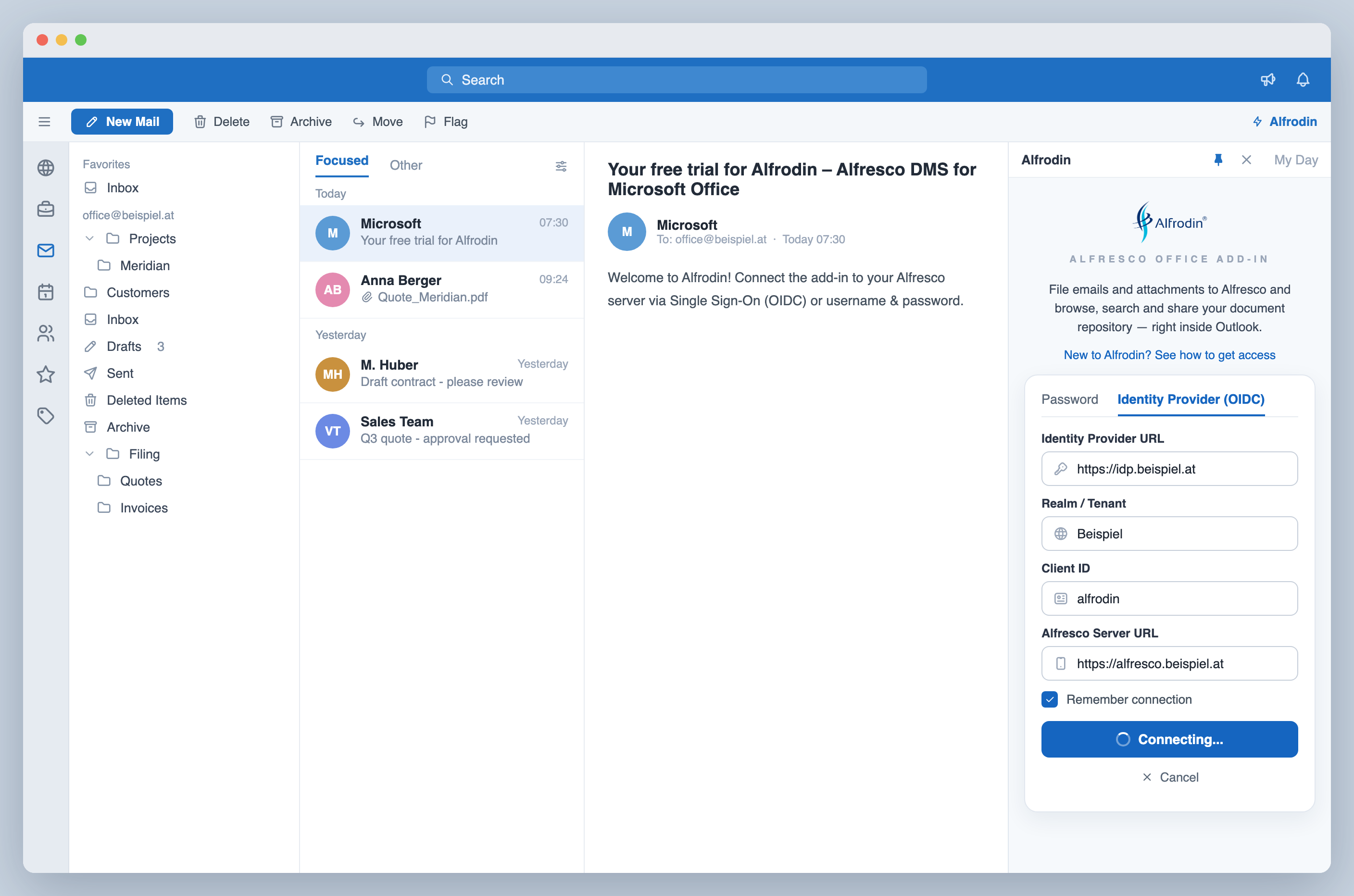The width and height of the screenshot is (1354, 896).
Task: Select the Password login tab
Action: pyautogui.click(x=1069, y=399)
